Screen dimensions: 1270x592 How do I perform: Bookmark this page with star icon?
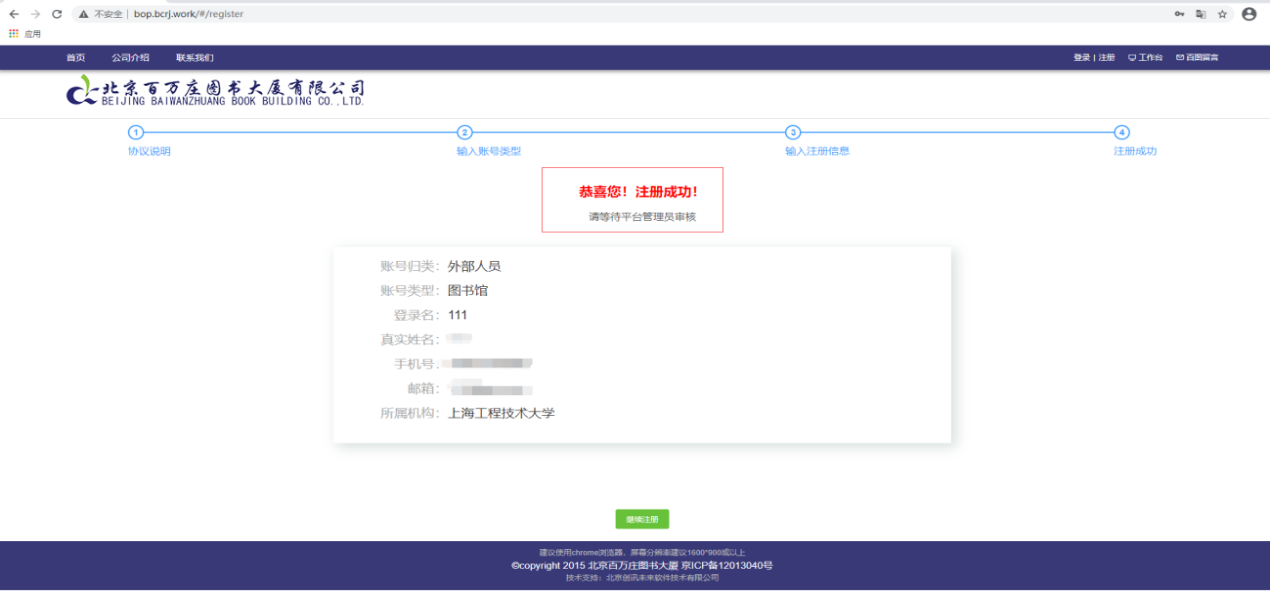pyautogui.click(x=1222, y=14)
